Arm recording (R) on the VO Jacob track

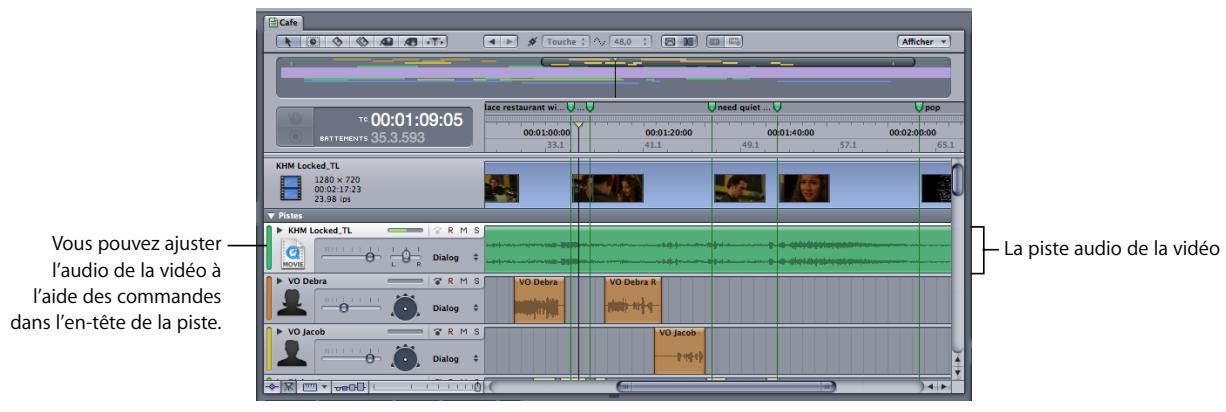click(x=451, y=333)
